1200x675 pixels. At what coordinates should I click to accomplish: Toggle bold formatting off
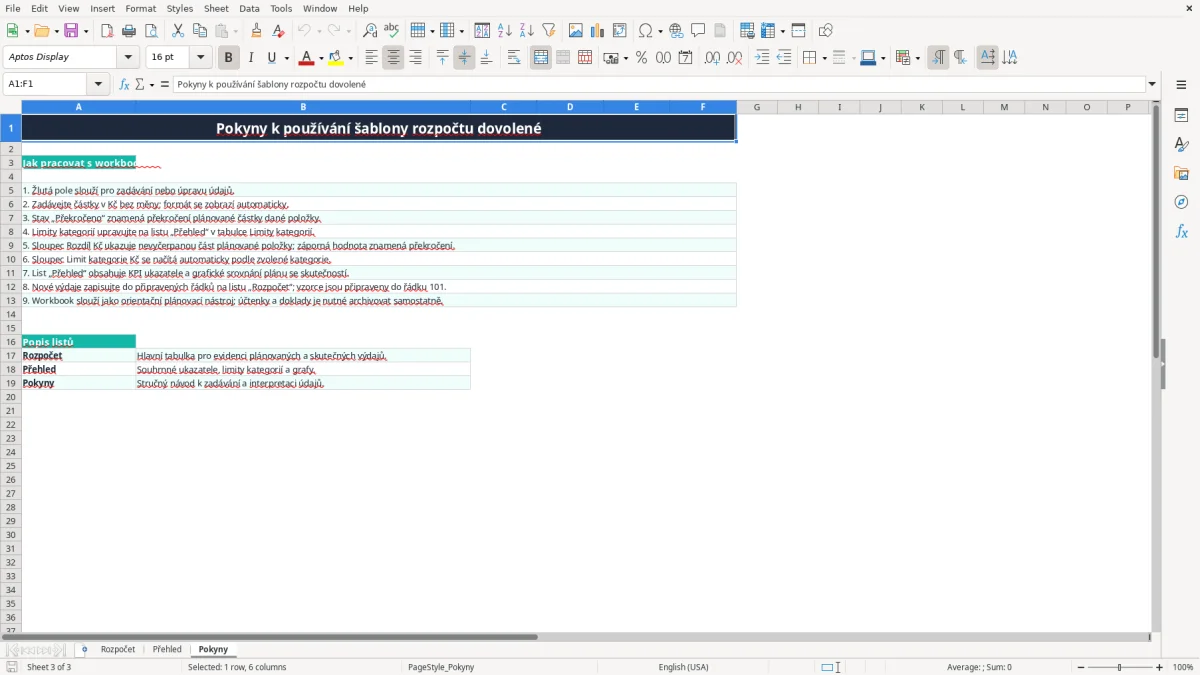pyautogui.click(x=229, y=58)
